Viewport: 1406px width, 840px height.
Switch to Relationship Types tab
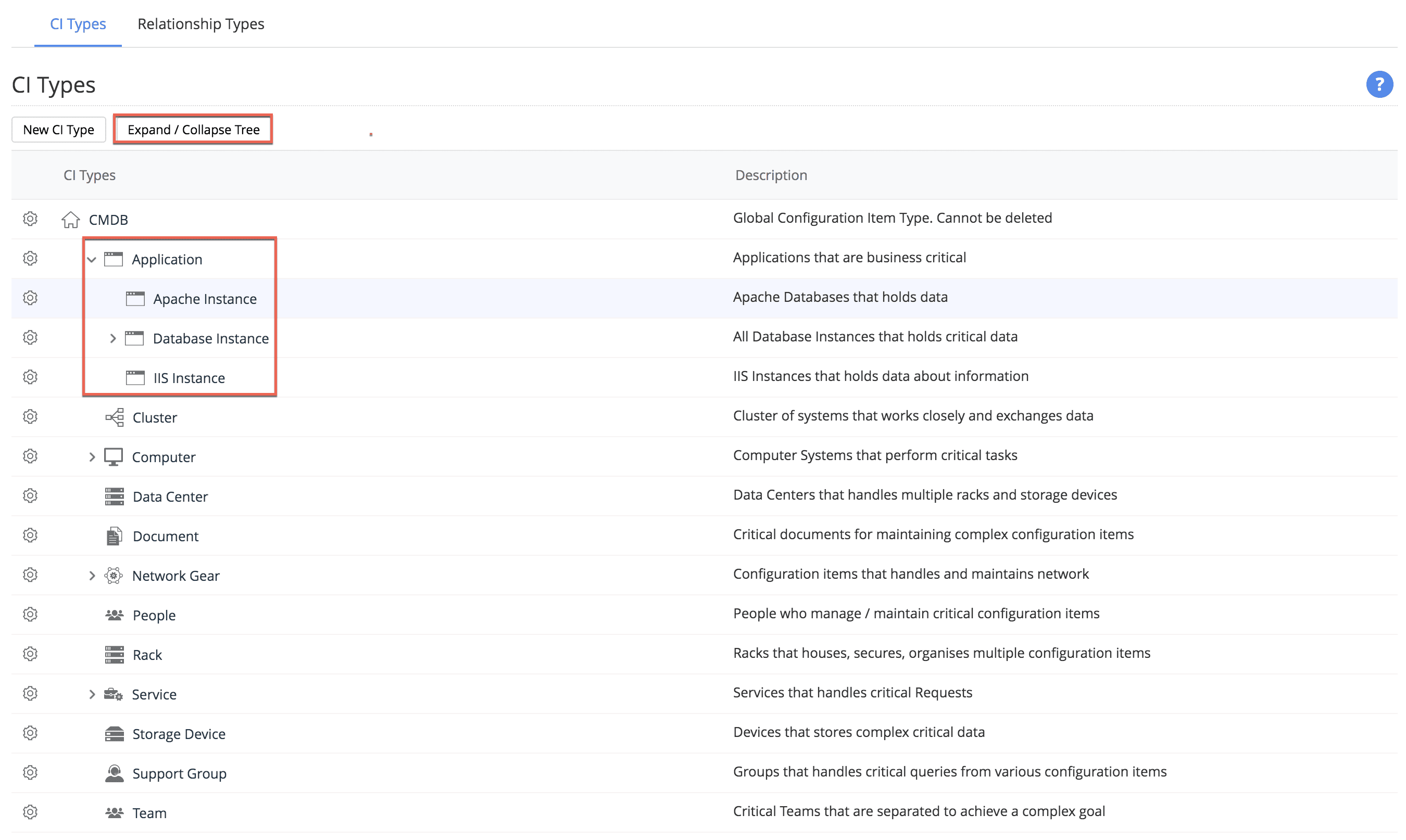[200, 24]
